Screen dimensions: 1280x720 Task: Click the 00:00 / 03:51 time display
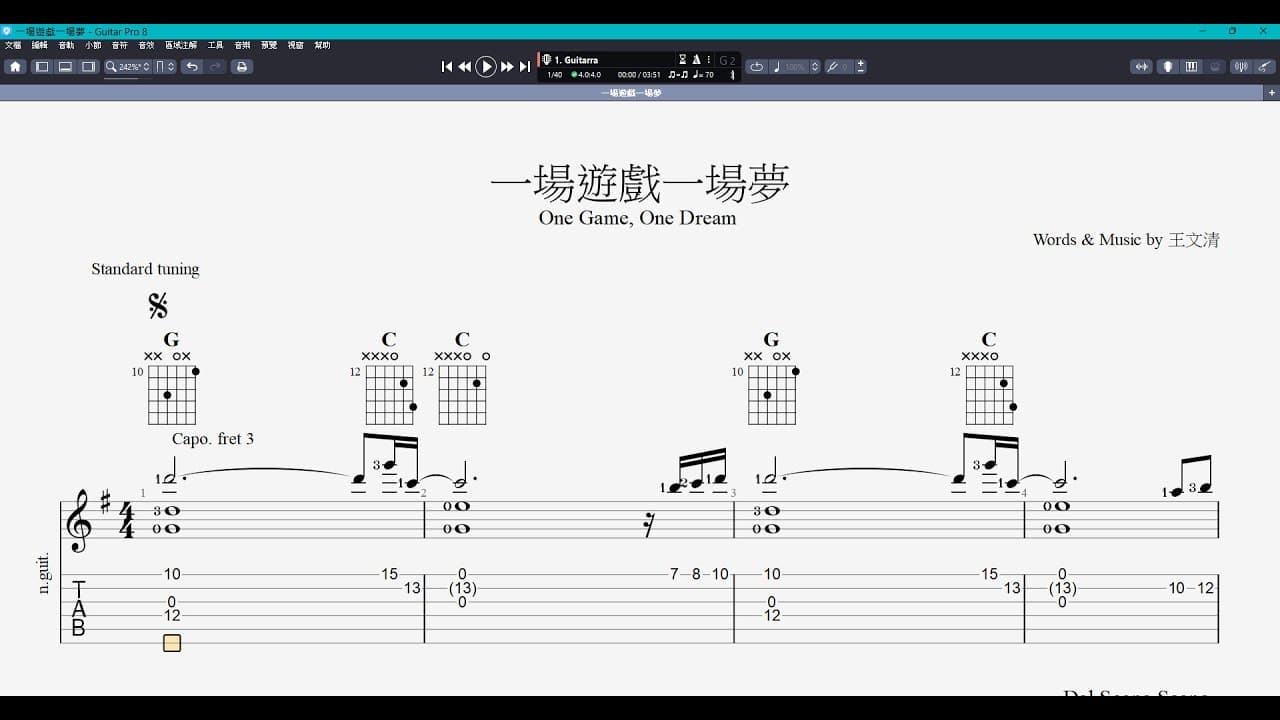point(639,75)
